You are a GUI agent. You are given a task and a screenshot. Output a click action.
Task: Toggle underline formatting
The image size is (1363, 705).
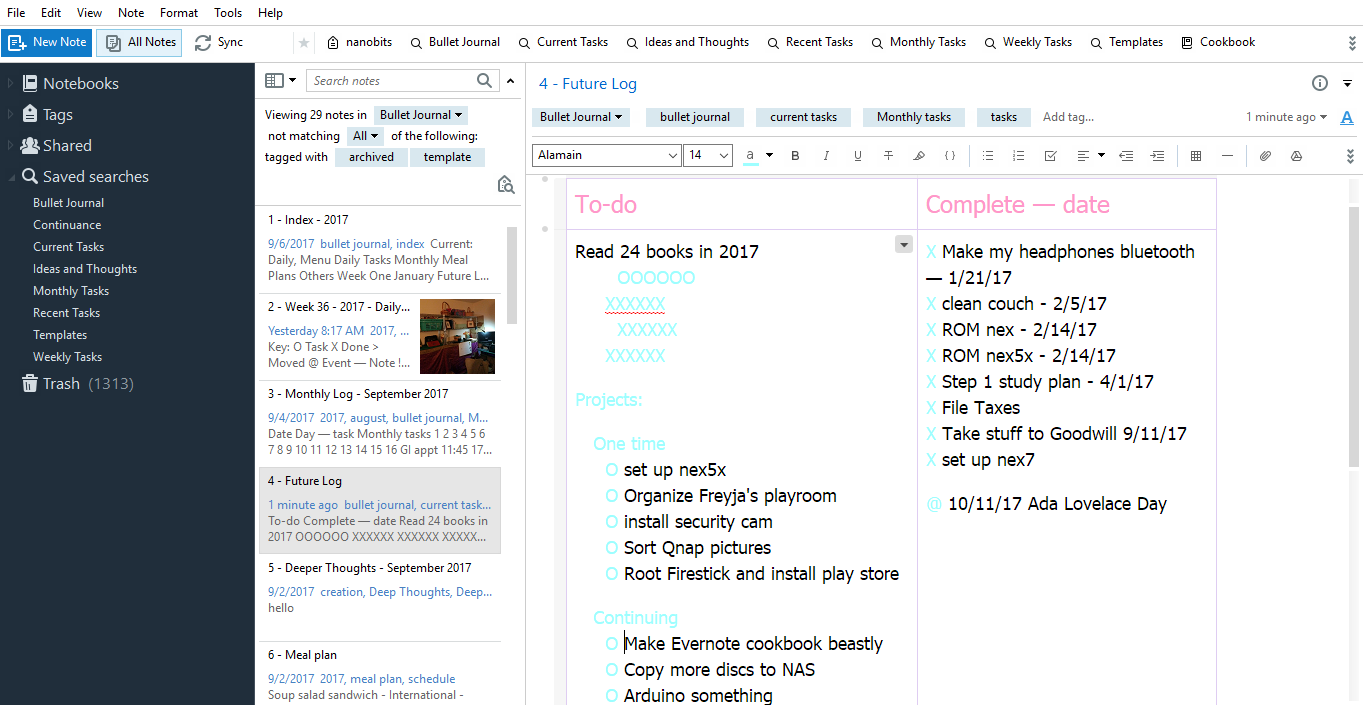pos(857,156)
